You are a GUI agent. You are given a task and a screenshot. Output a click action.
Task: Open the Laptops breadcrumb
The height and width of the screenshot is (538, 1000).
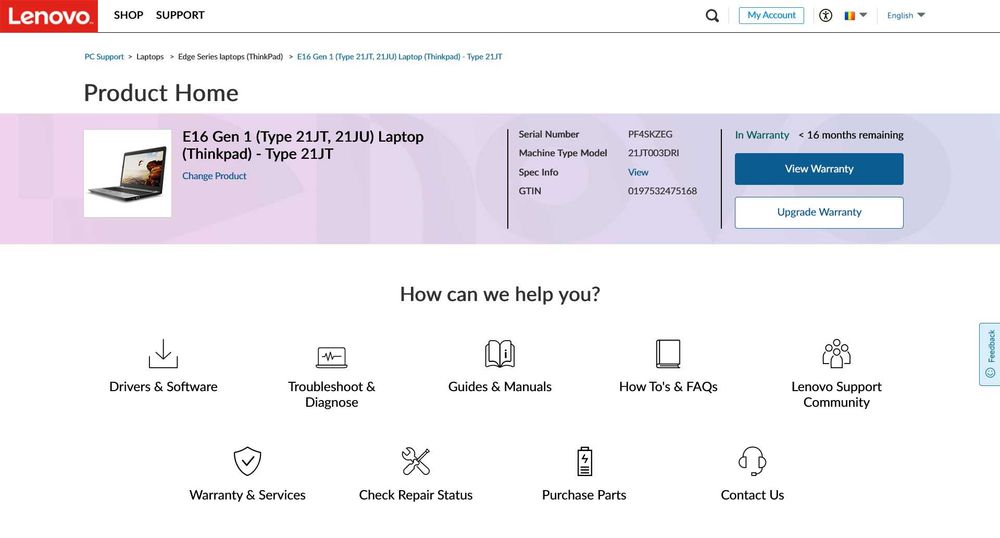coord(150,57)
